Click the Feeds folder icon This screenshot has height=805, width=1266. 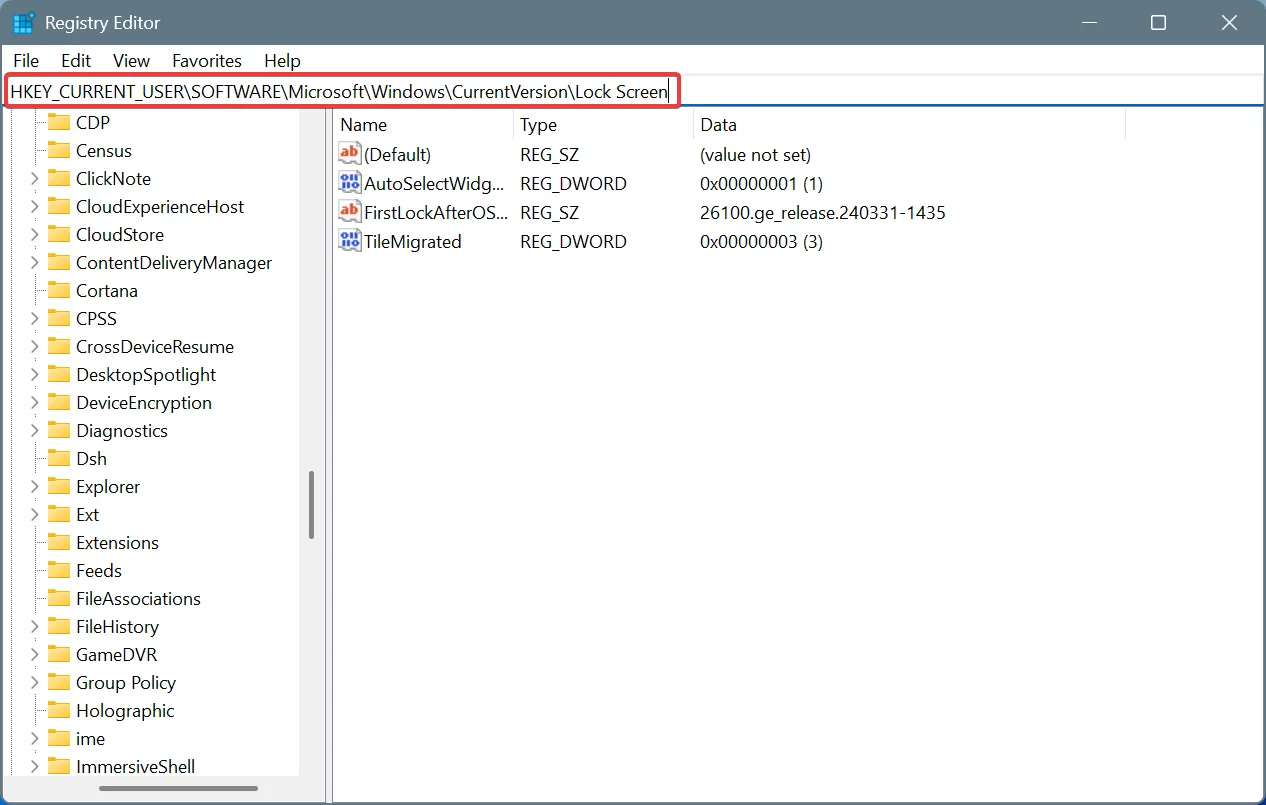[59, 570]
